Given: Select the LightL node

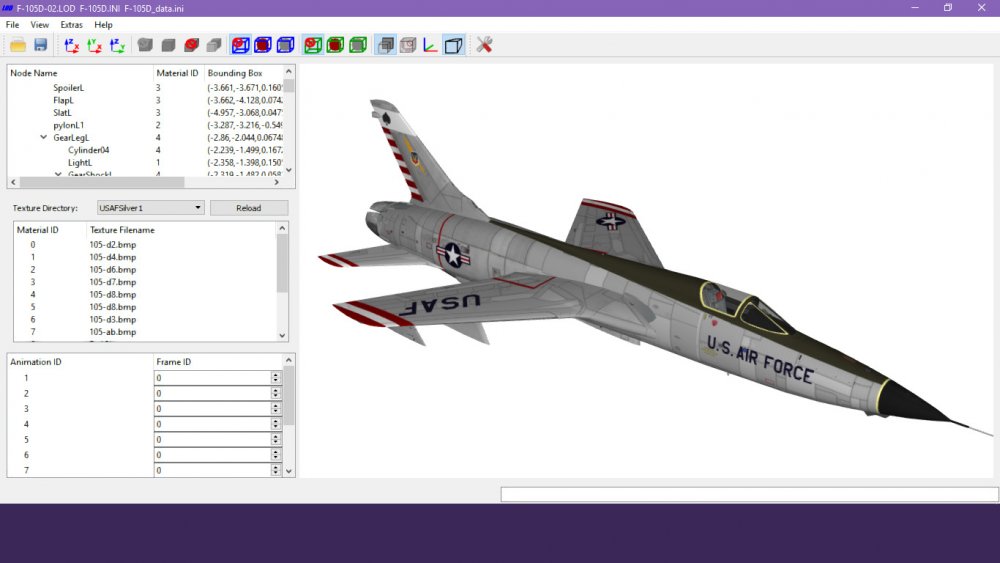Looking at the screenshot, I should (x=80, y=163).
